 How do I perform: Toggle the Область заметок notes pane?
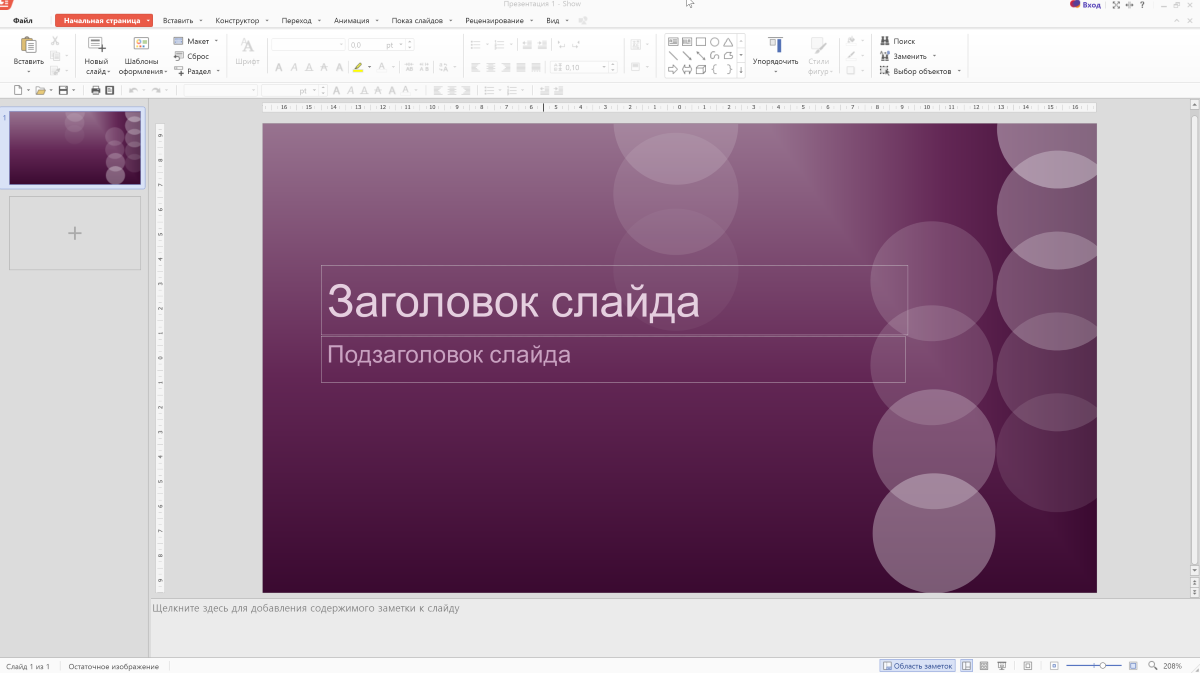pyautogui.click(x=917, y=665)
